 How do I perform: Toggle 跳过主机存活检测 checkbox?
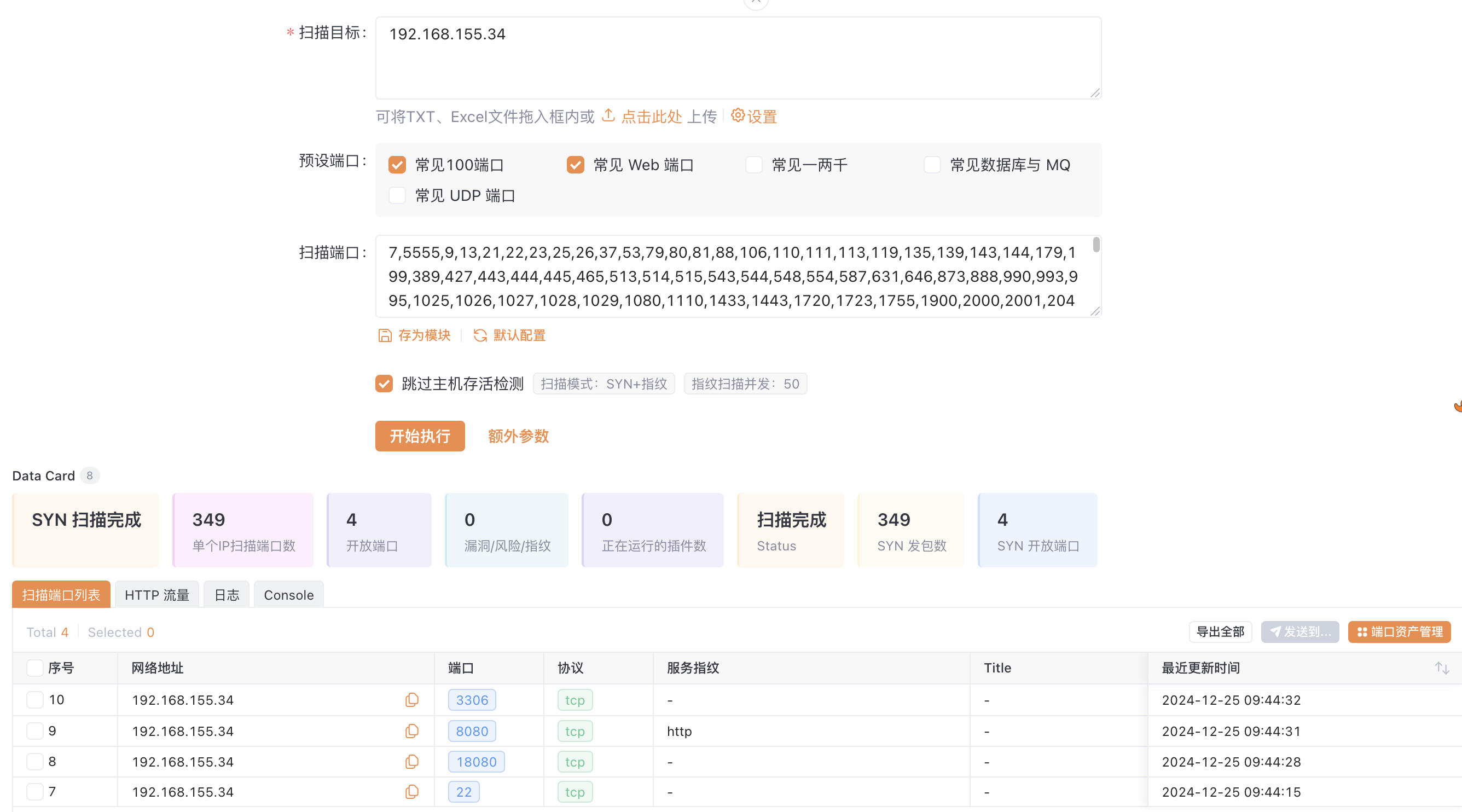(384, 384)
